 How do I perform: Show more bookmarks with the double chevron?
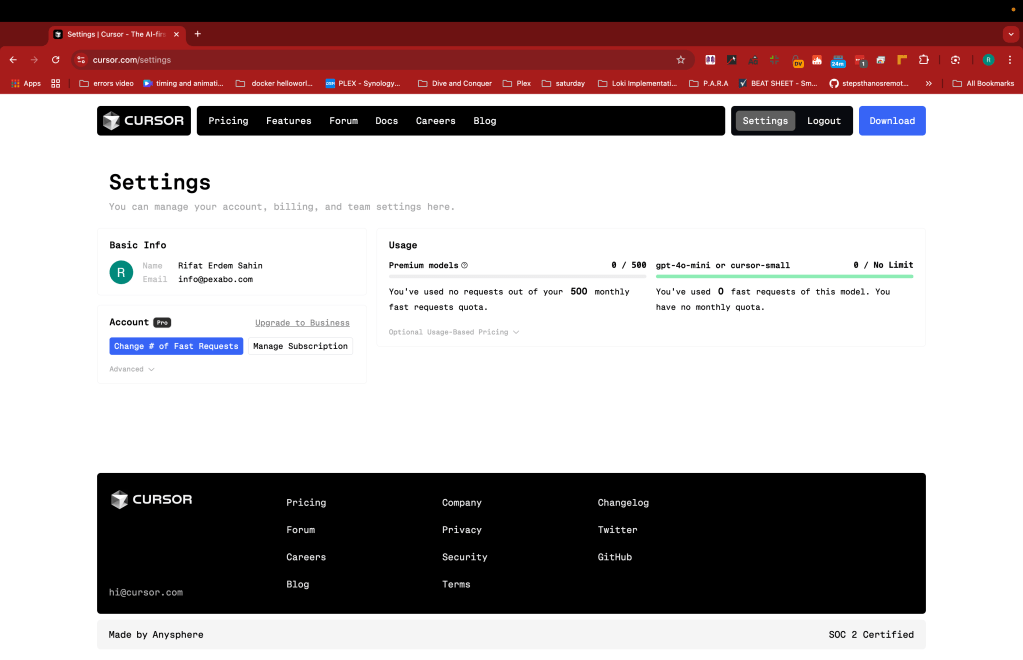(928, 83)
